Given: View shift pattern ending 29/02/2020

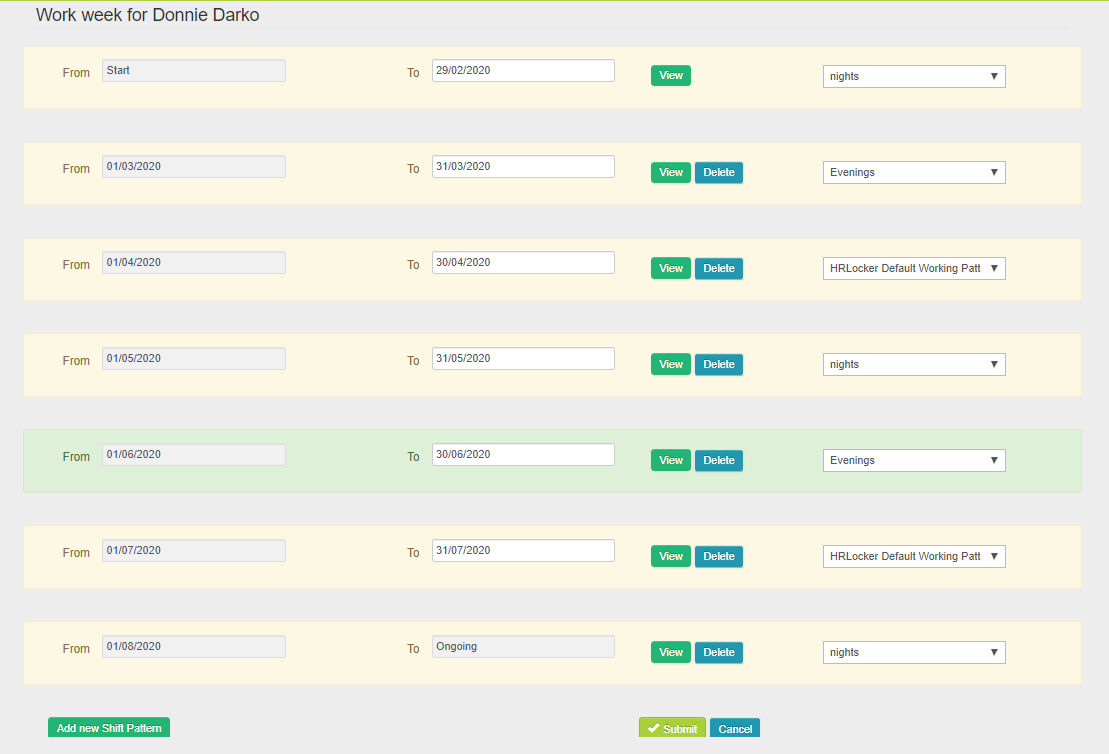Looking at the screenshot, I should pos(670,76).
